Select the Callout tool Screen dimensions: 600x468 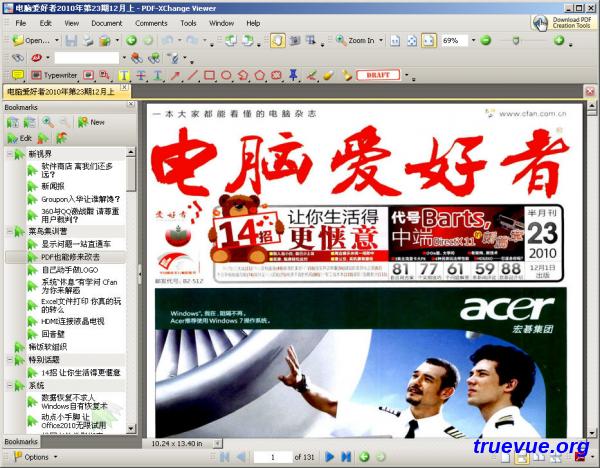click(104, 75)
